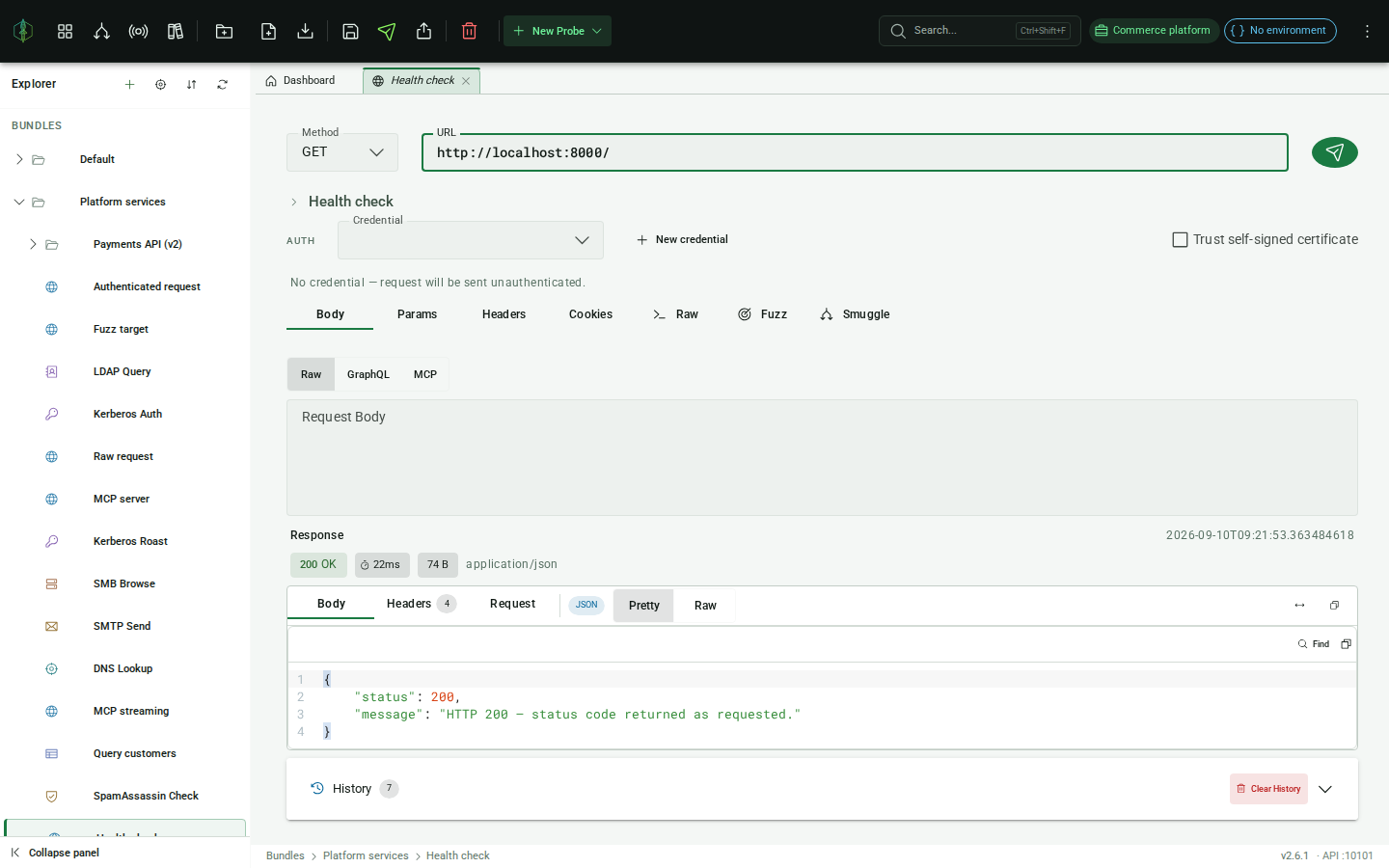Select MCP body type

click(425, 374)
